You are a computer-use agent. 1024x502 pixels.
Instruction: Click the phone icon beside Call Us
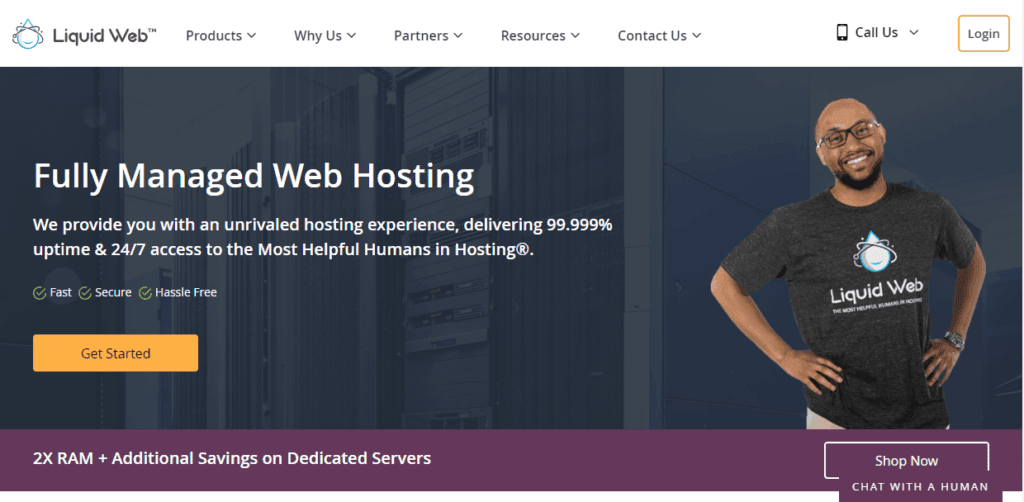pos(842,33)
